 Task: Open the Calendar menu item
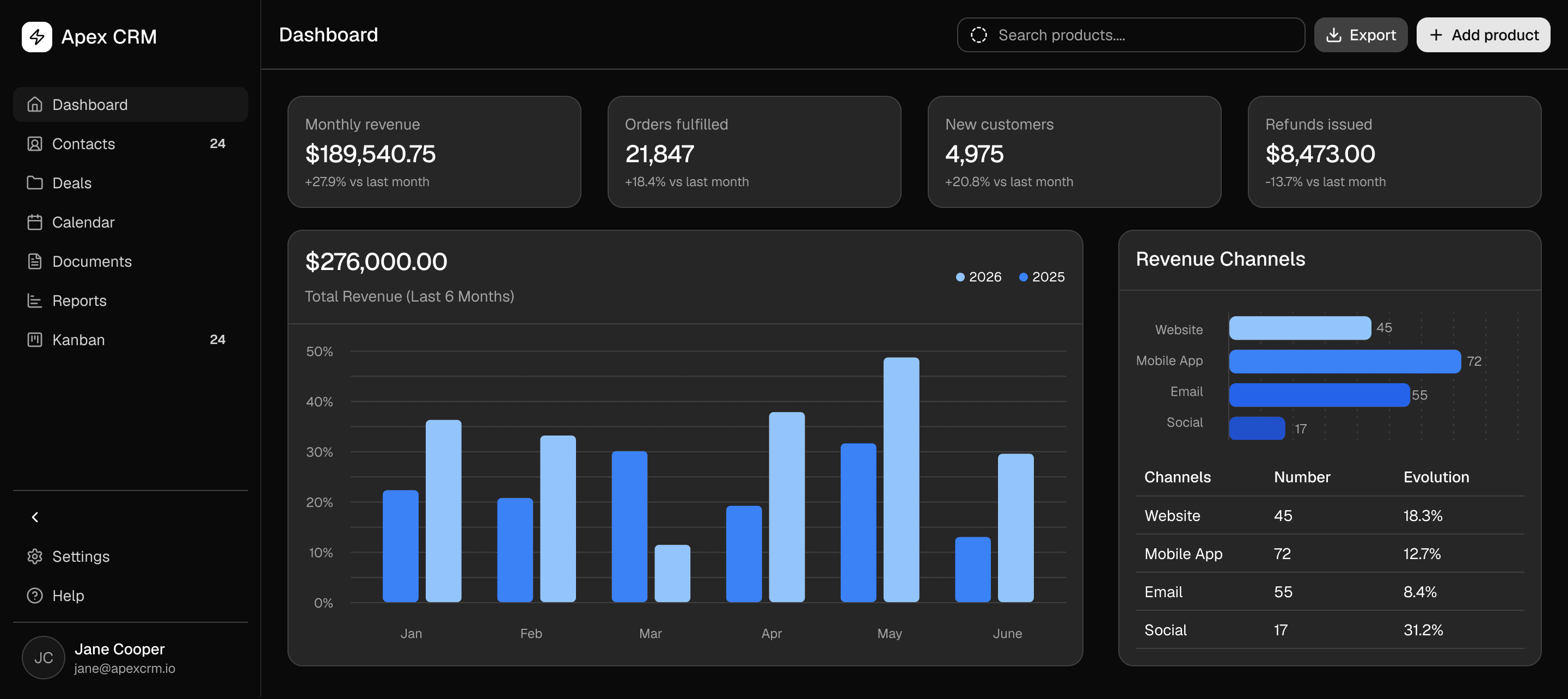[x=130, y=222]
